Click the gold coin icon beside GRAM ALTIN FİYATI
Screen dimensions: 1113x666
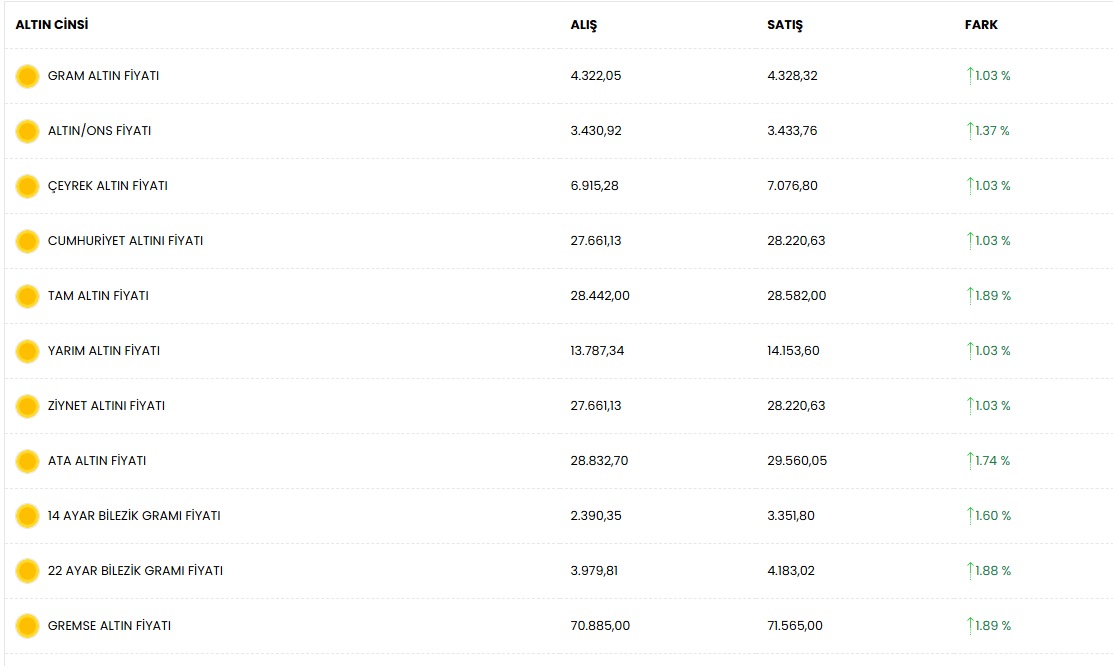pos(27,76)
